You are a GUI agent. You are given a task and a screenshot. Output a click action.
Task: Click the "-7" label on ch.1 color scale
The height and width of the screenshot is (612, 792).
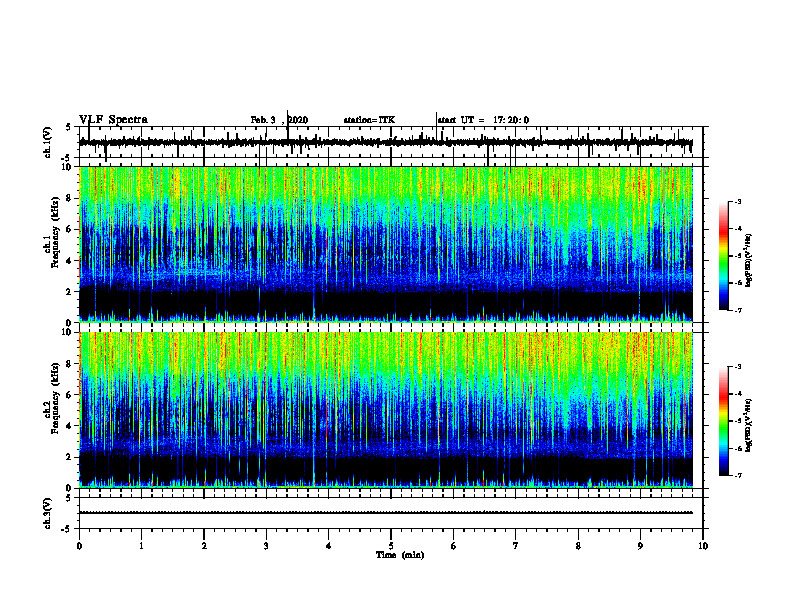click(x=738, y=311)
